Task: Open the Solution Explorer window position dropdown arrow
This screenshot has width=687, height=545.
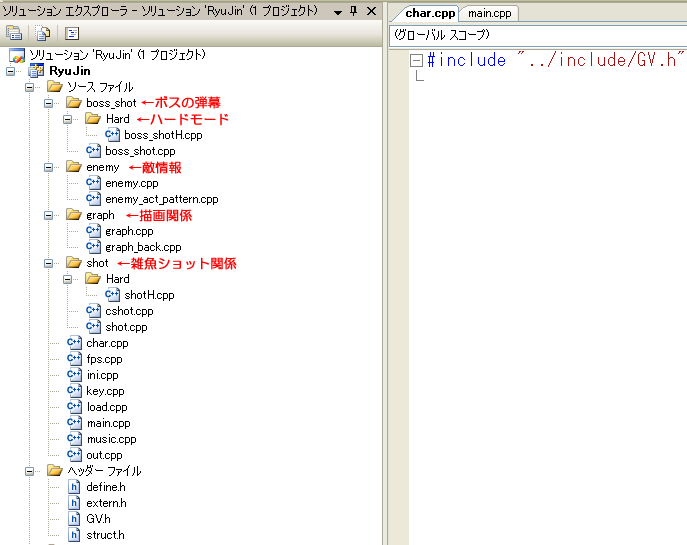Action: [x=338, y=12]
